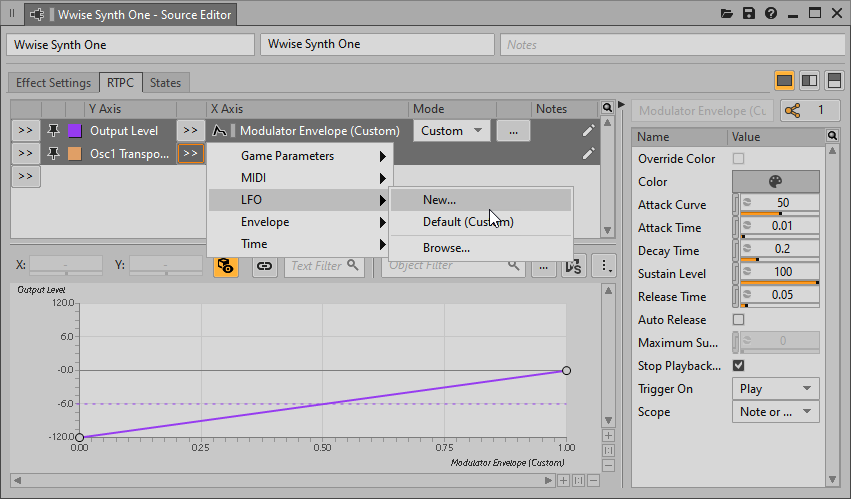
Task: Click pin icon on Output Level row
Action: click(53, 130)
